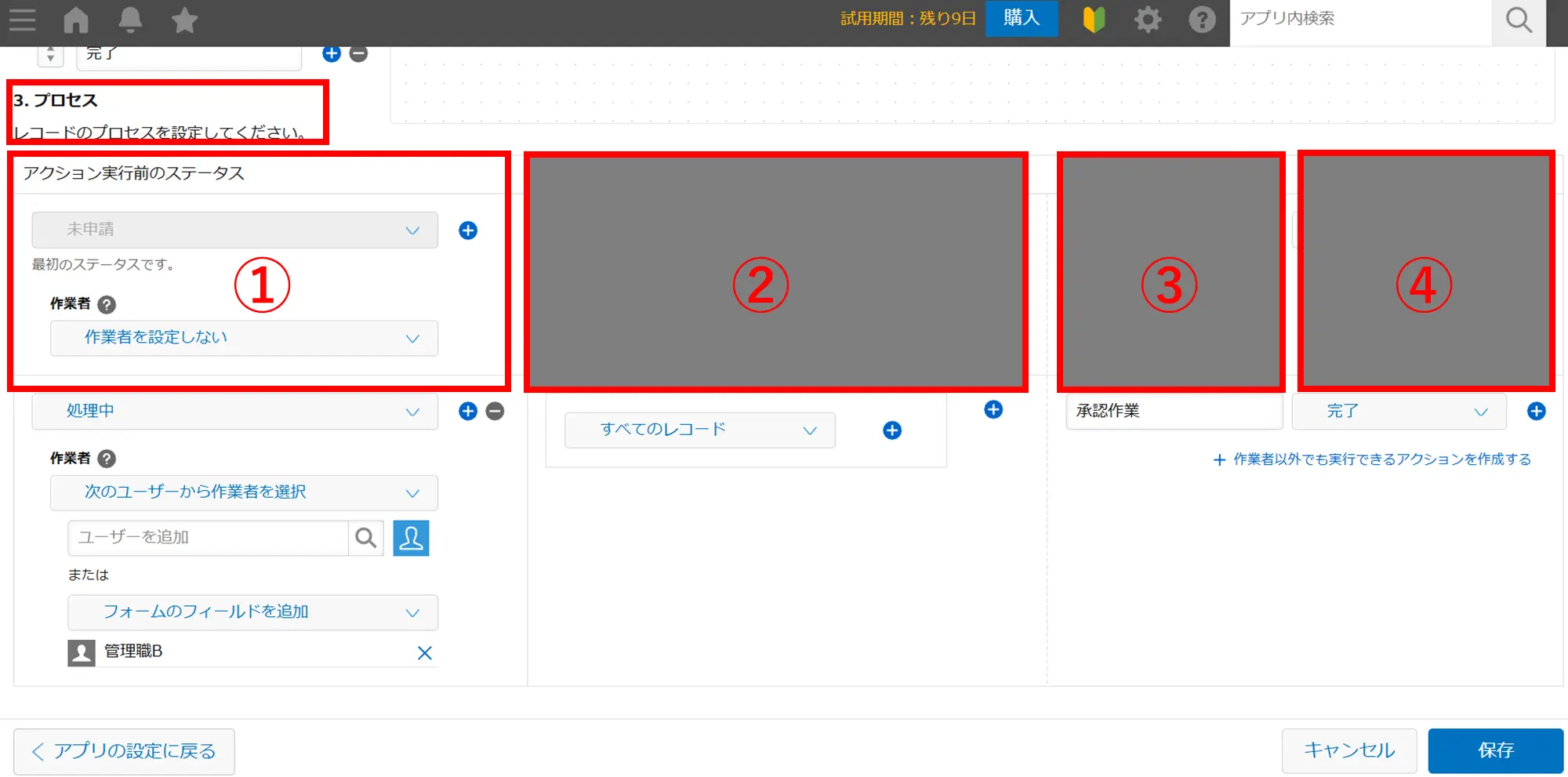The height and width of the screenshot is (777, 1568).
Task: Open the hamburger main menu
Action: (23, 20)
